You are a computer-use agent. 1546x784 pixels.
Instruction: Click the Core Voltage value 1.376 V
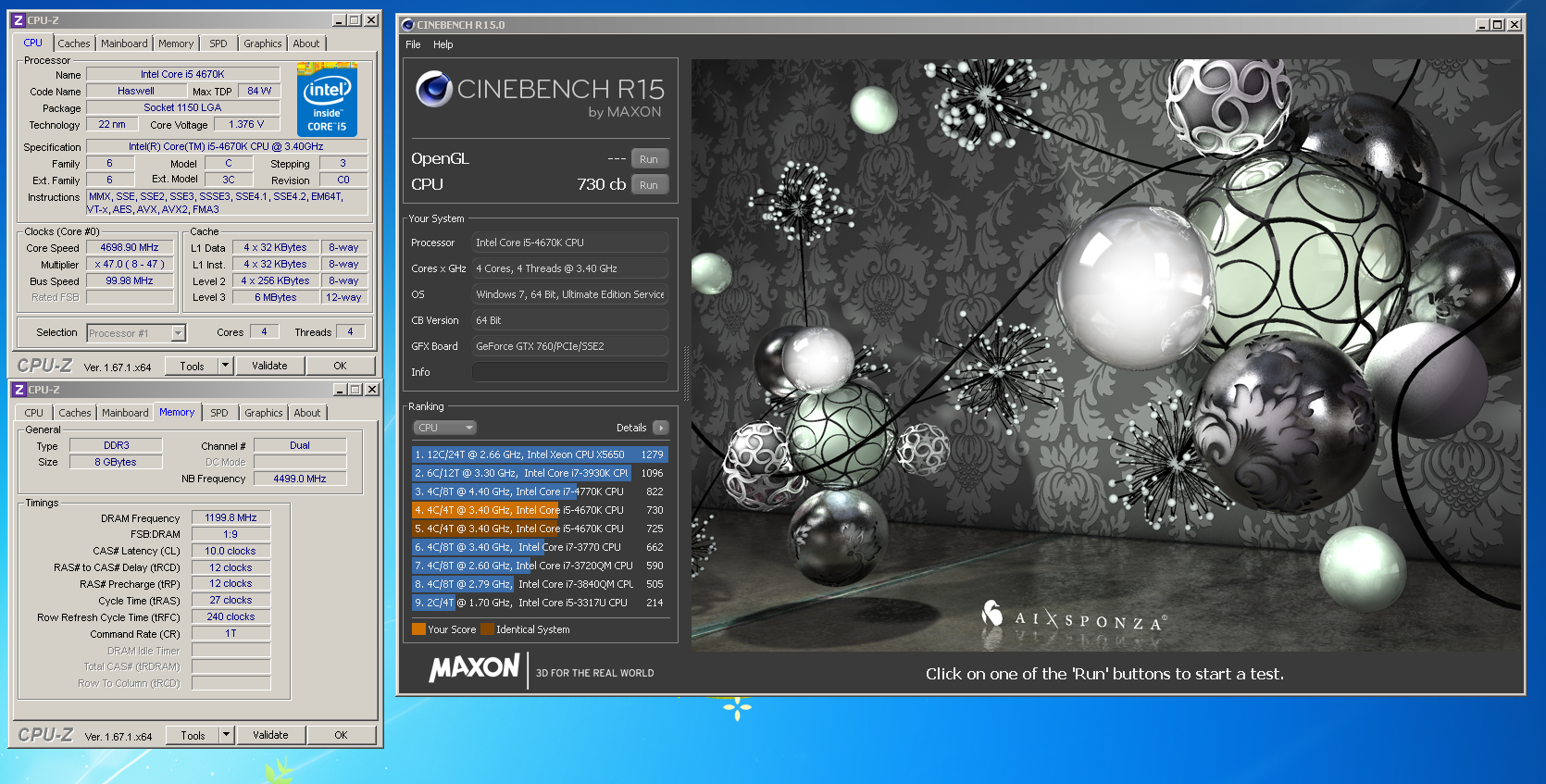point(246,124)
